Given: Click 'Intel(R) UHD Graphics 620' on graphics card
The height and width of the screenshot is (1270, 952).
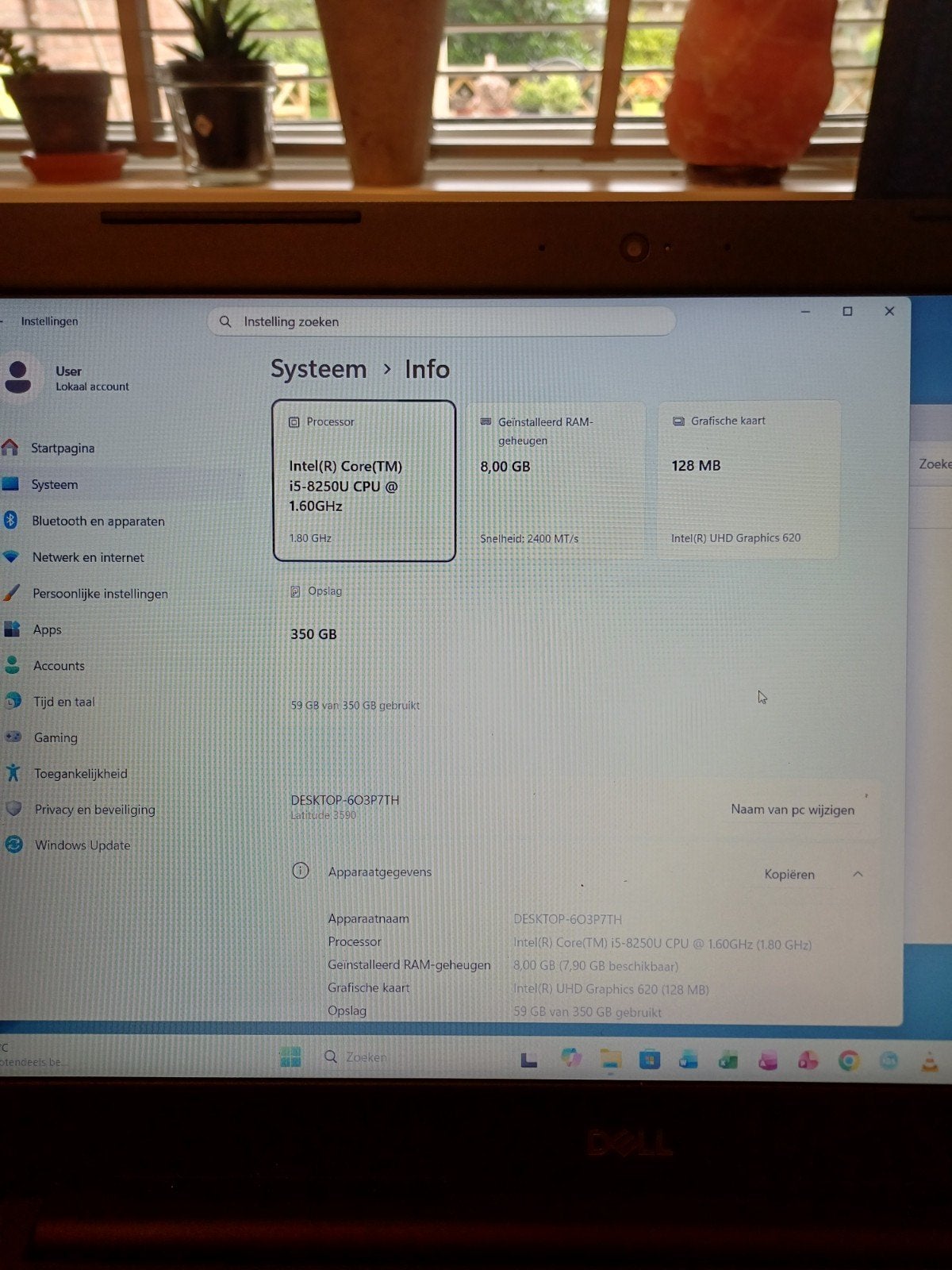Looking at the screenshot, I should pyautogui.click(x=735, y=537).
